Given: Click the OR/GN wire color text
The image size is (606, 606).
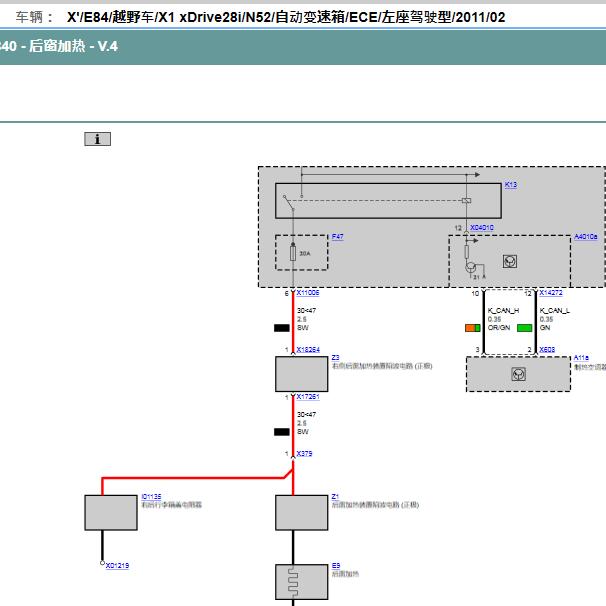Looking at the screenshot, I should (499, 328).
